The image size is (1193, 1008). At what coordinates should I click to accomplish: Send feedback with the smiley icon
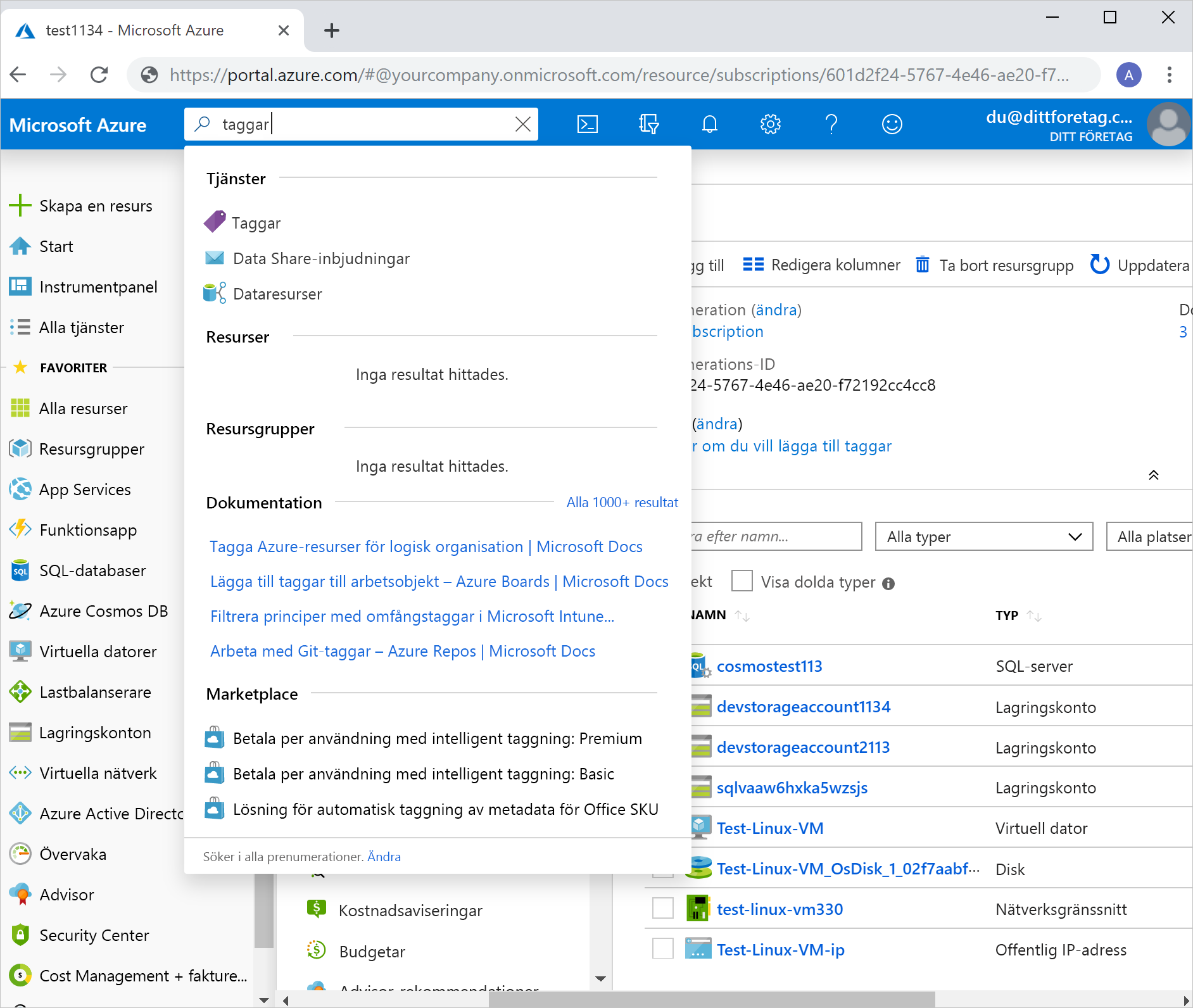[892, 124]
